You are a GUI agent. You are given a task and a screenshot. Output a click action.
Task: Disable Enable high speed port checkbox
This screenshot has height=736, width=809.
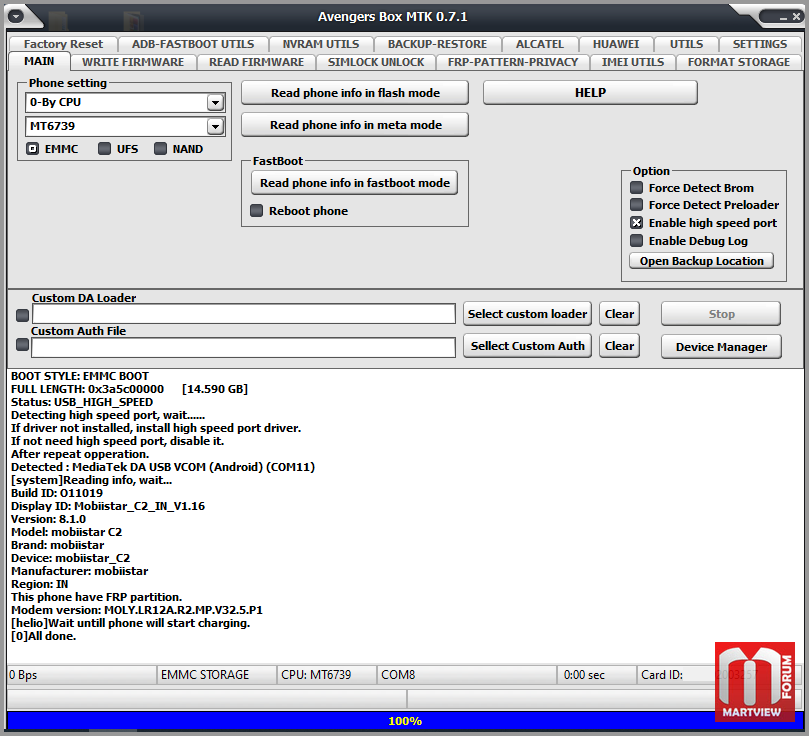pyautogui.click(x=637, y=223)
